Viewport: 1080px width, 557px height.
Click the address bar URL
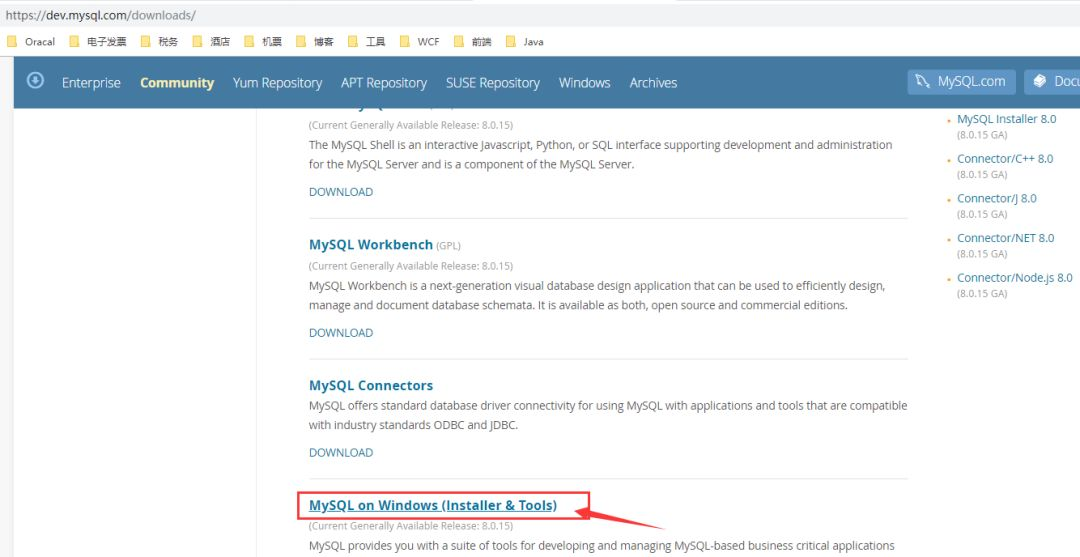(101, 15)
